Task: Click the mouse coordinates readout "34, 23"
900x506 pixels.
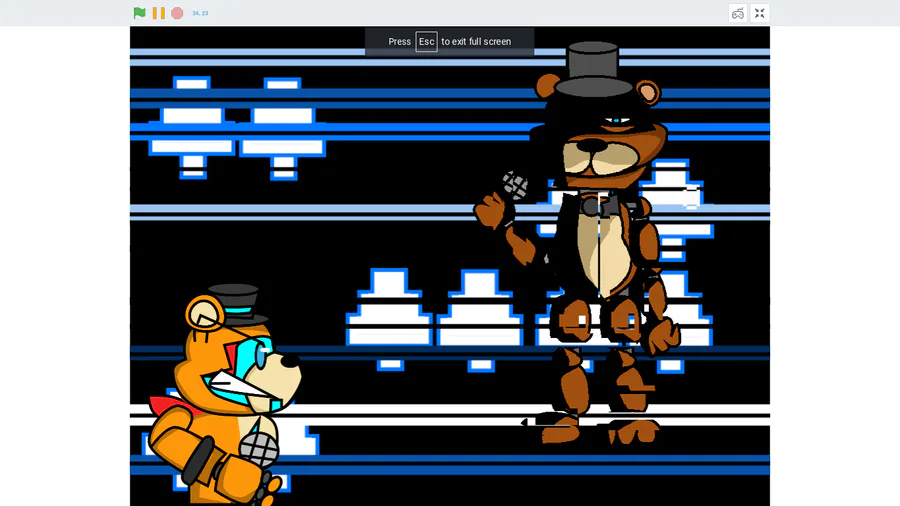Action: tap(200, 13)
